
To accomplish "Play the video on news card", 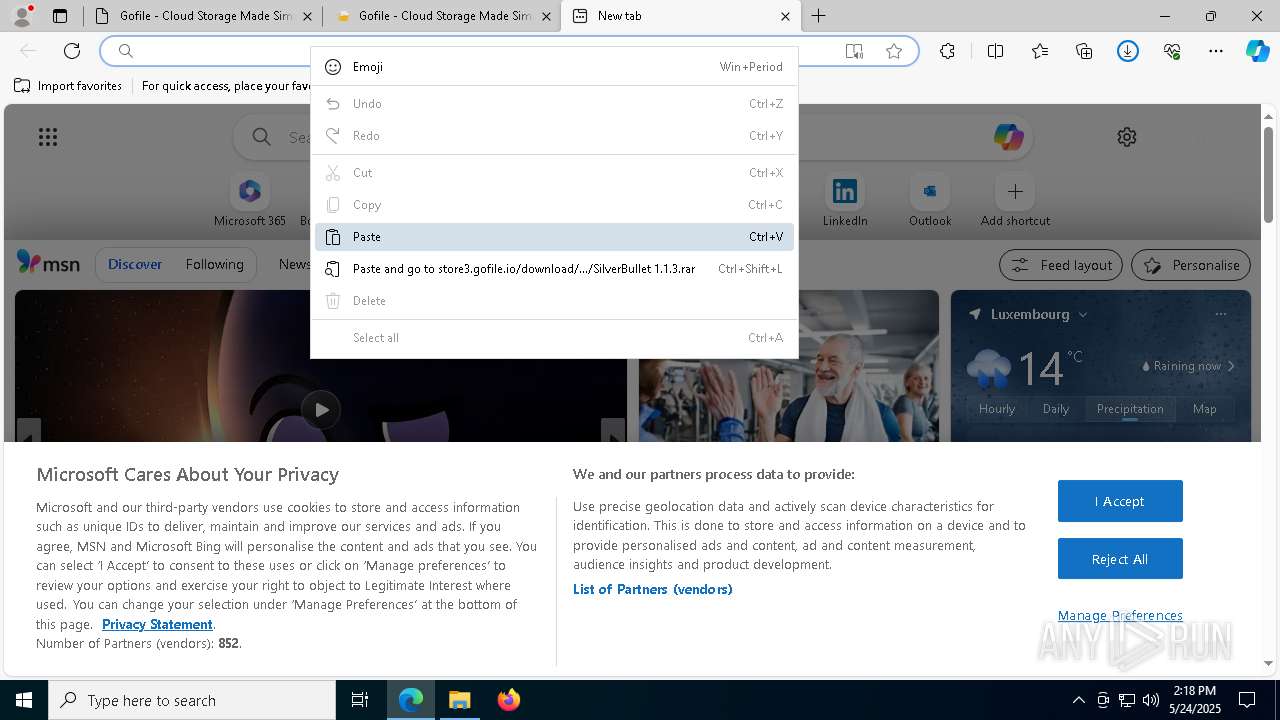I will point(321,409).
